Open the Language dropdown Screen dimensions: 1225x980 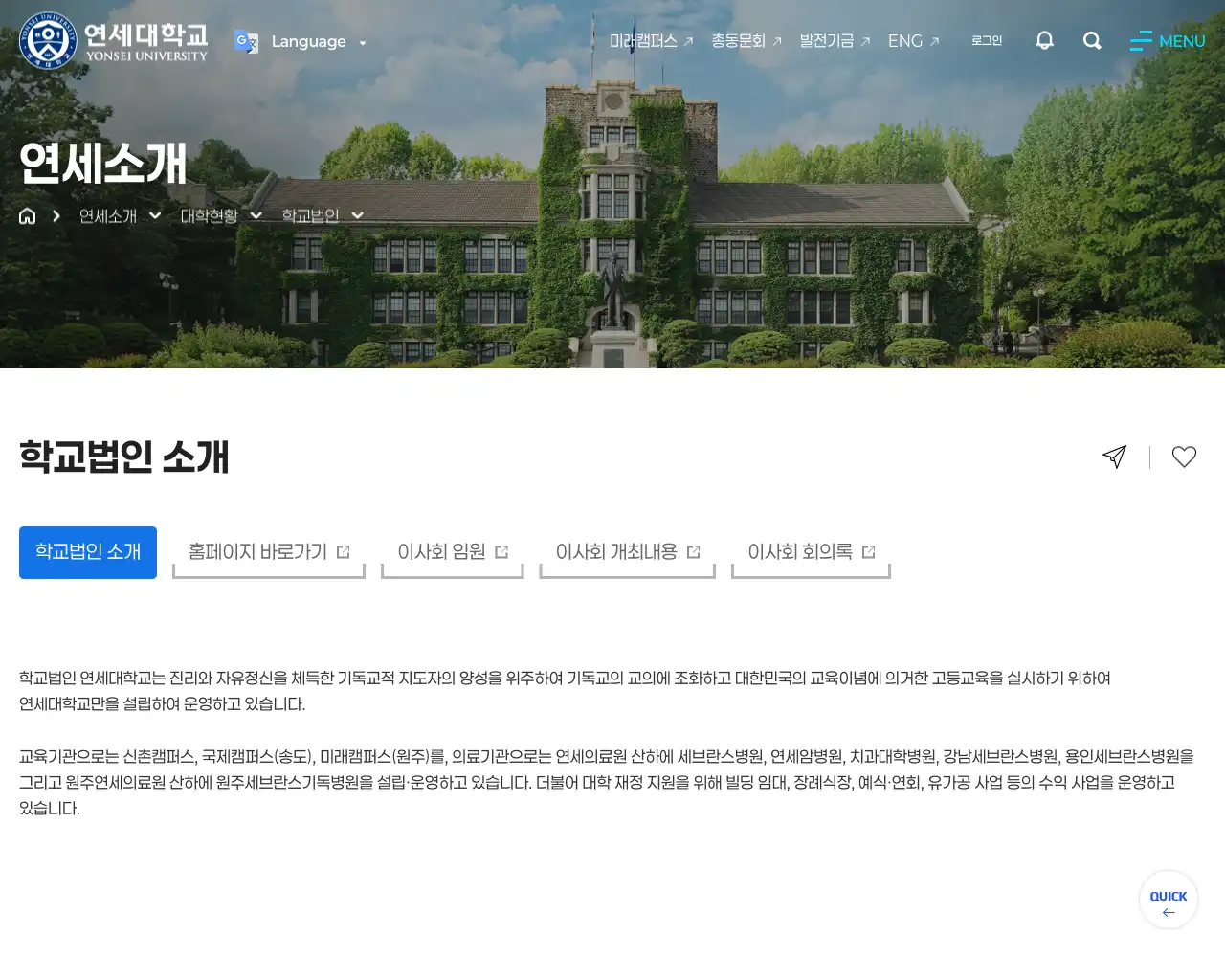point(319,41)
